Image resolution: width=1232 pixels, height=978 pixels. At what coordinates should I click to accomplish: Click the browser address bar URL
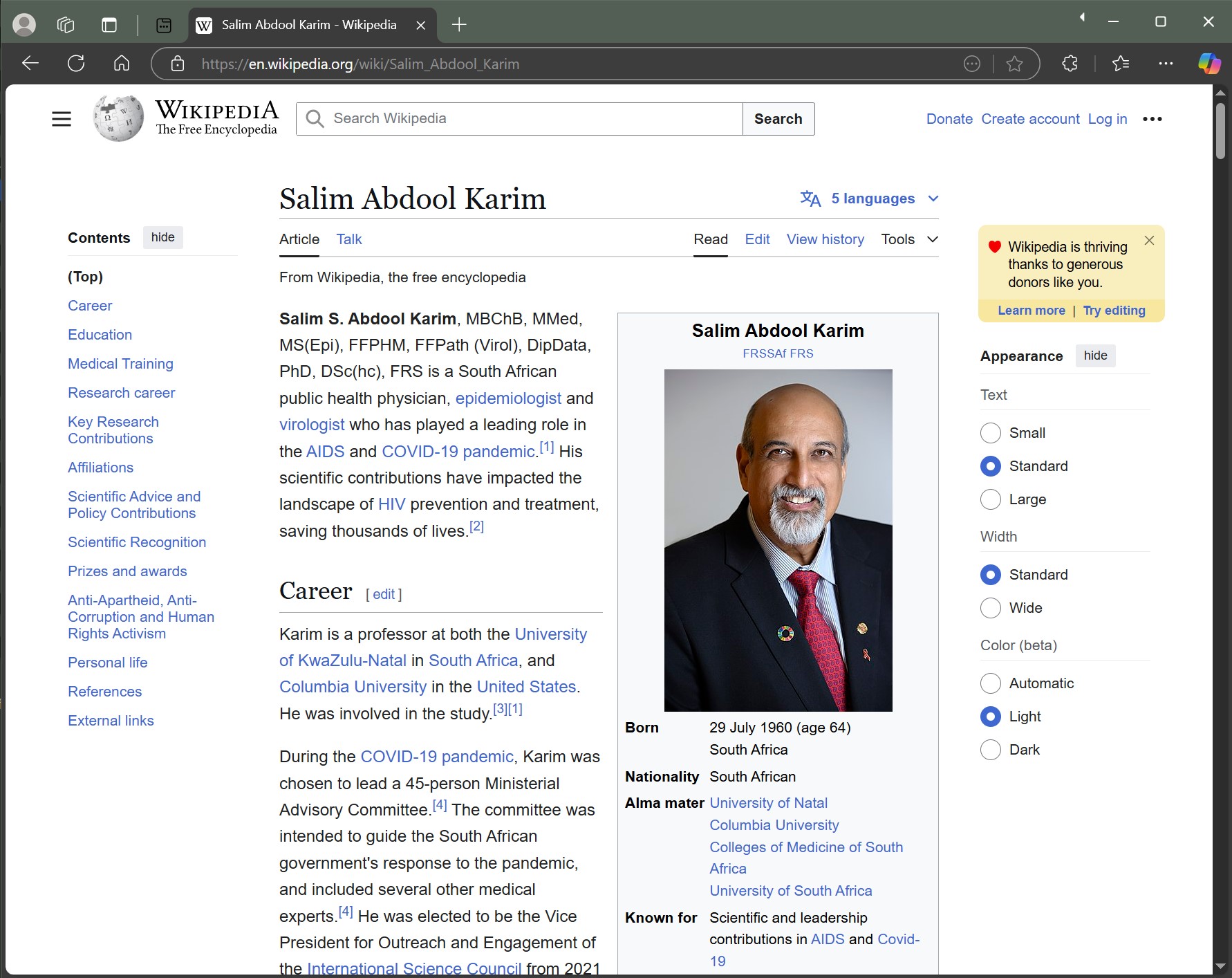360,64
